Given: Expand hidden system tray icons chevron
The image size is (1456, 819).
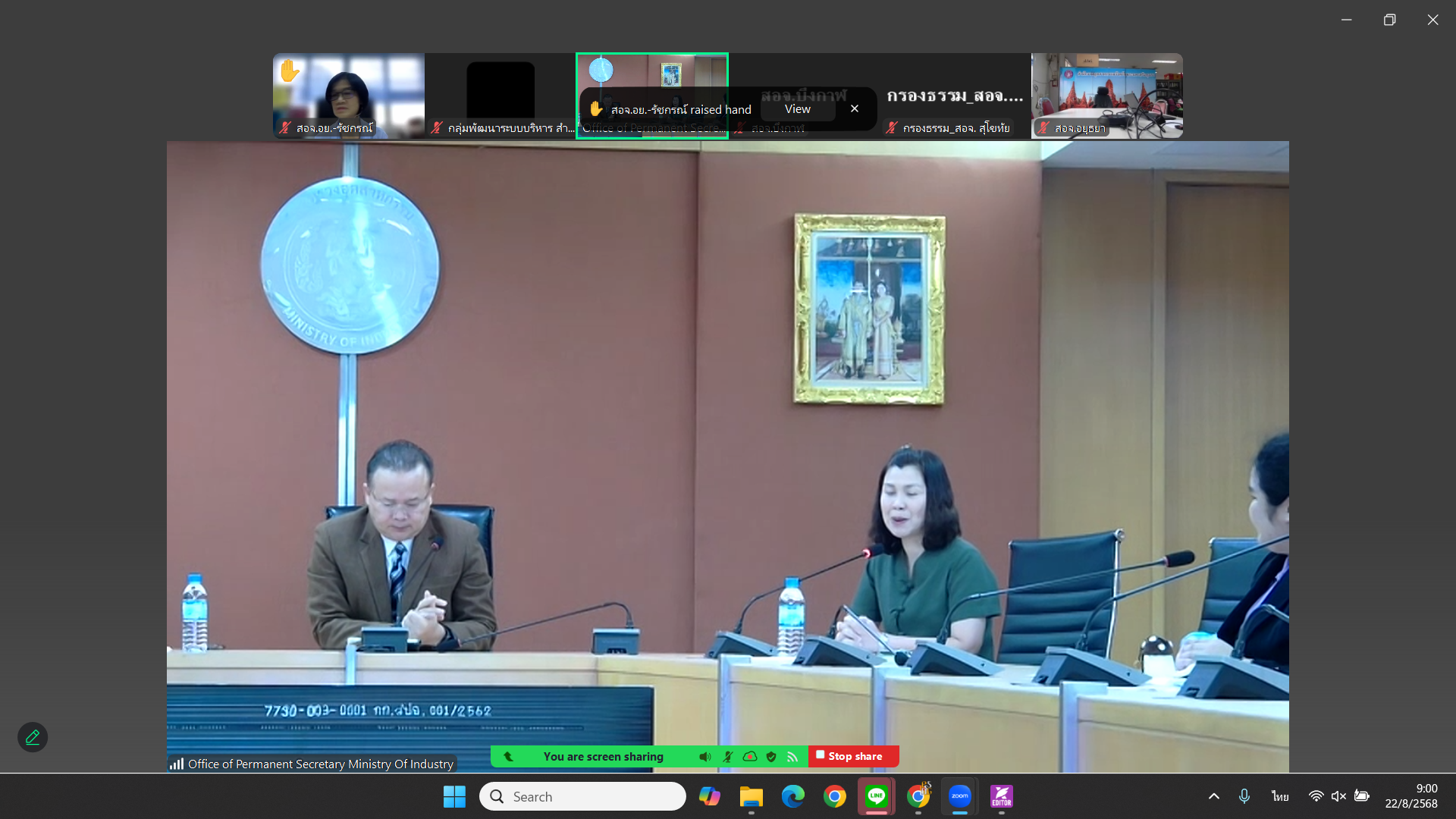Looking at the screenshot, I should [1213, 796].
